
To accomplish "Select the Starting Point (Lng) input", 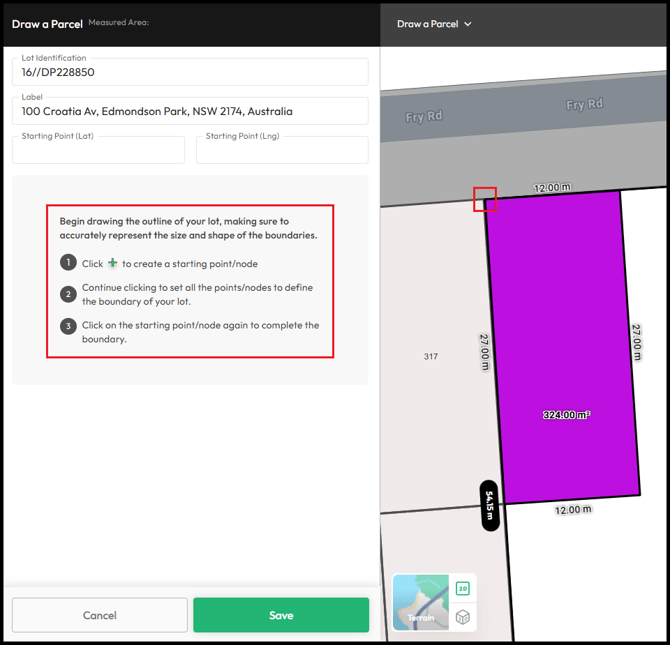I will (x=282, y=151).
